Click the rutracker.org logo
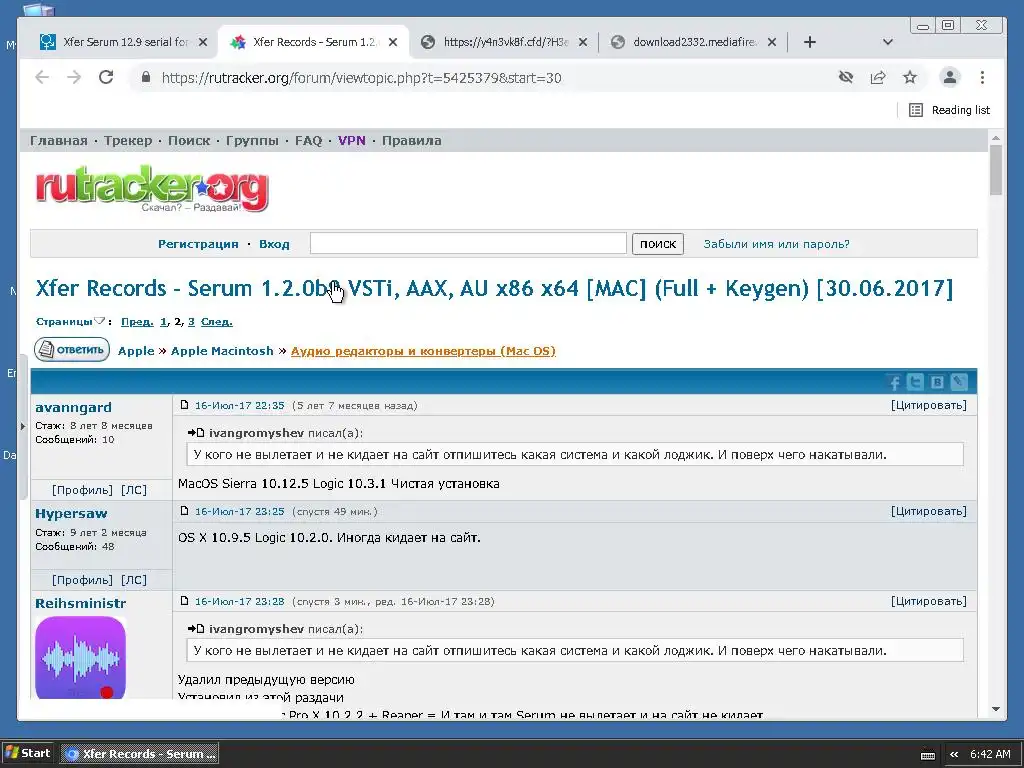This screenshot has height=768, width=1024. pyautogui.click(x=152, y=189)
